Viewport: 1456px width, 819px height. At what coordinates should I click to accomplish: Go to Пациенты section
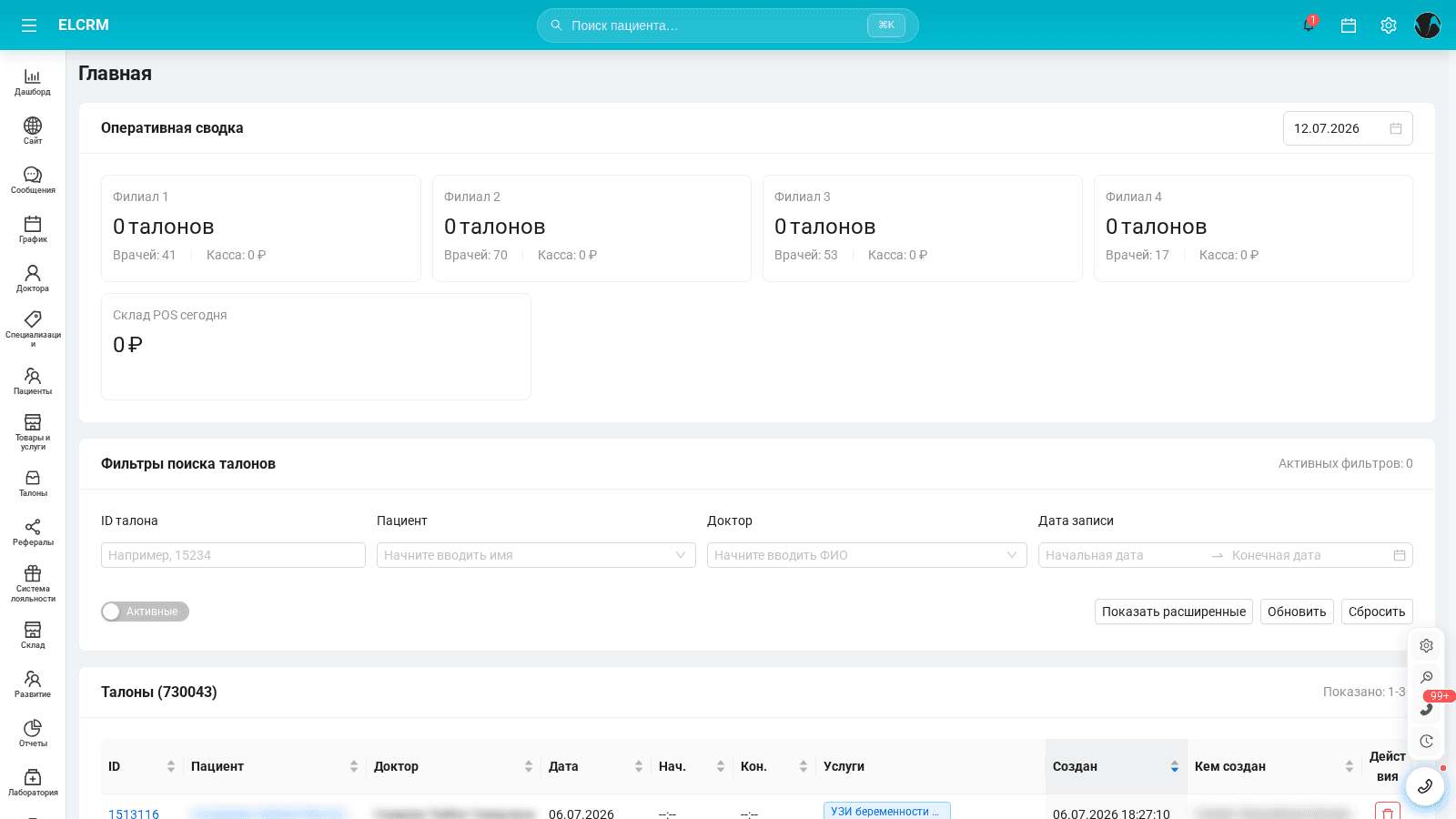coord(33,381)
